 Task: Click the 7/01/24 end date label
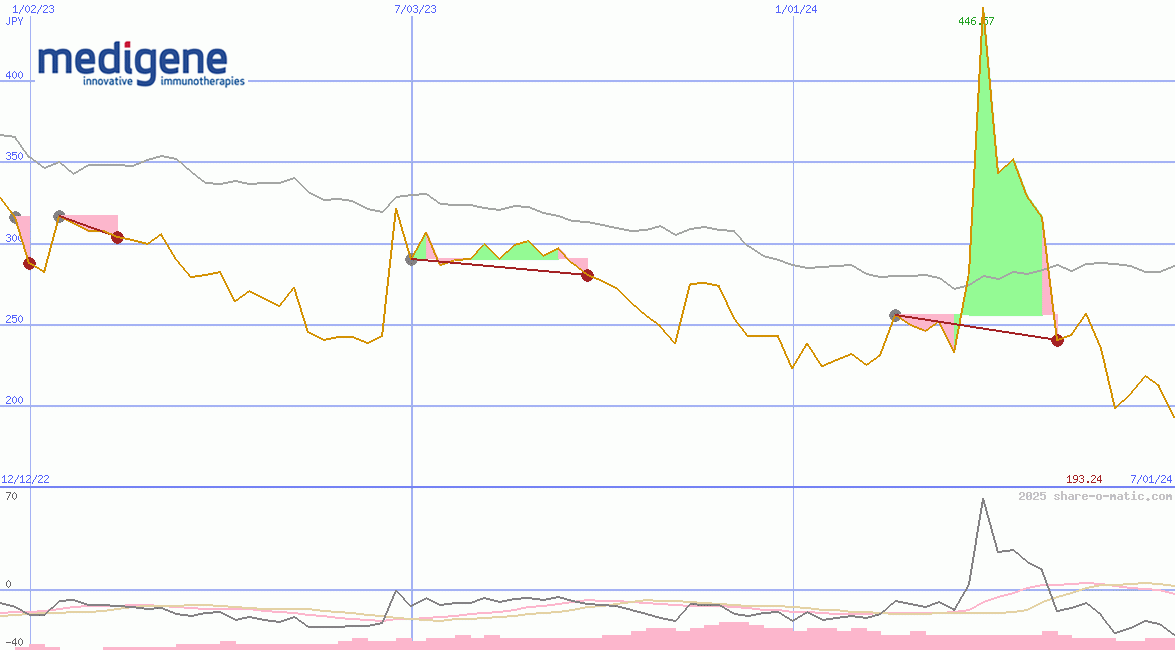[x=1150, y=479]
